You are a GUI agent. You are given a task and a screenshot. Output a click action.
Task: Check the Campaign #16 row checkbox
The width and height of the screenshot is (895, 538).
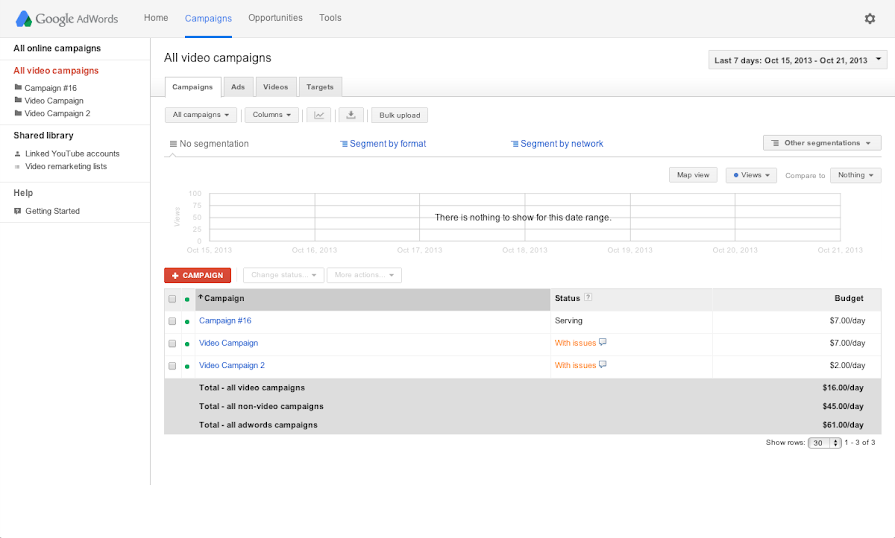(x=172, y=321)
